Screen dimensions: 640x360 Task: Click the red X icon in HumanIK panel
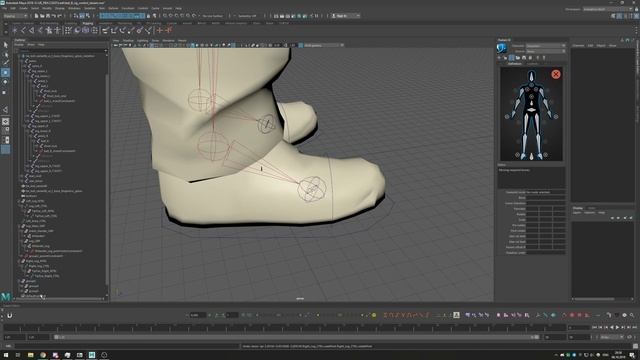556,74
